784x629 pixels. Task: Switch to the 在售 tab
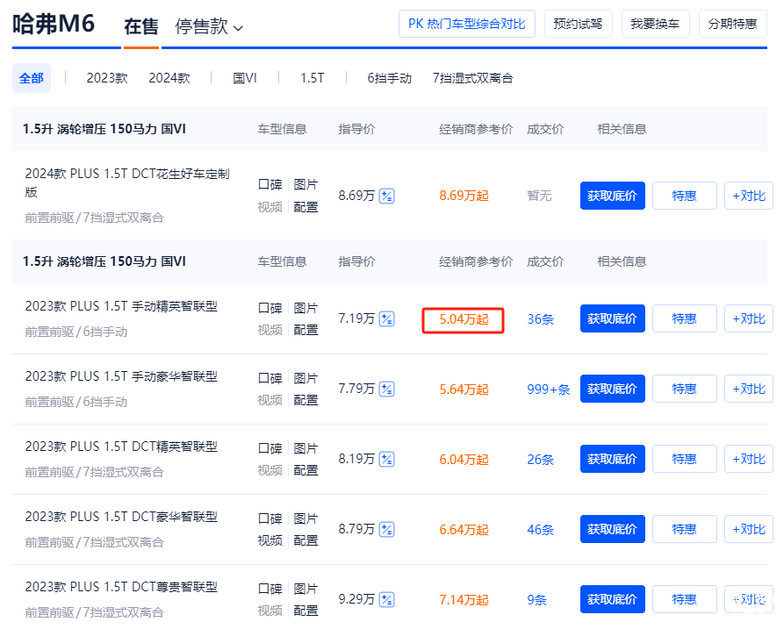coord(140,27)
